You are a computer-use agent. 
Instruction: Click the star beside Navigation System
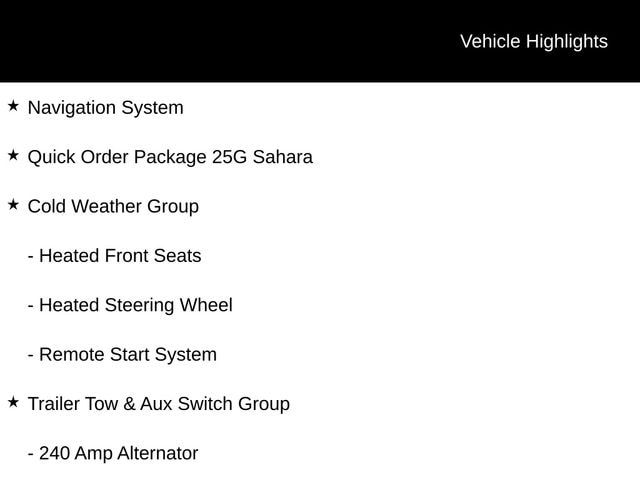coord(13,105)
